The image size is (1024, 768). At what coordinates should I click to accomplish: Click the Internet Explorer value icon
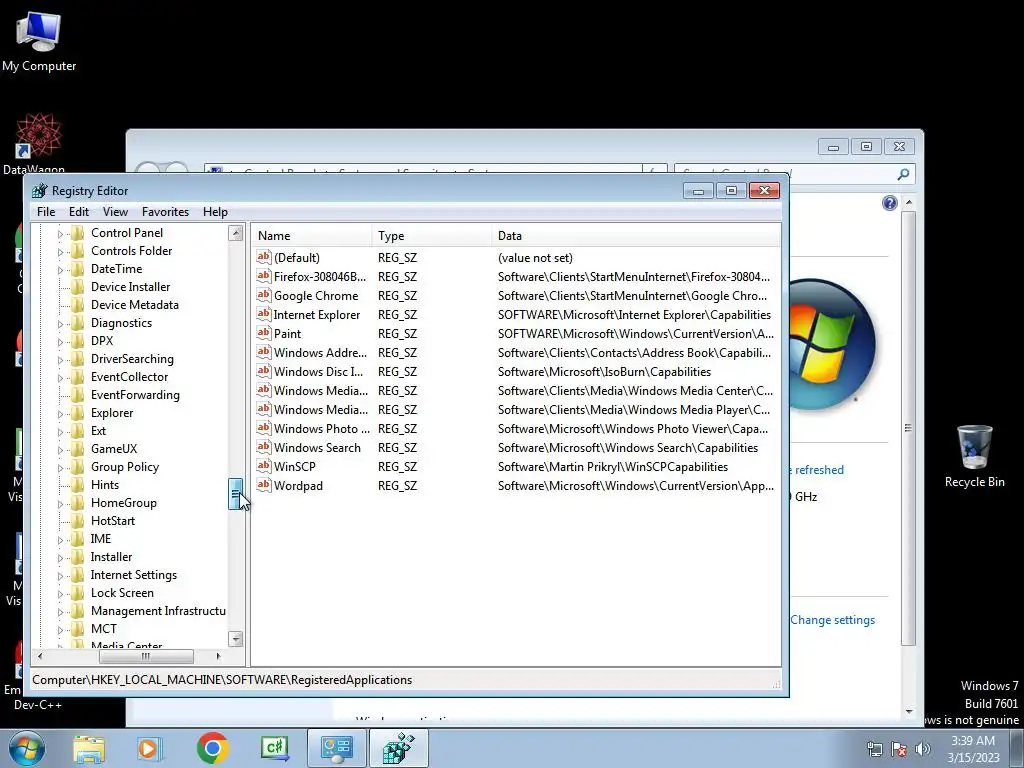(x=264, y=314)
